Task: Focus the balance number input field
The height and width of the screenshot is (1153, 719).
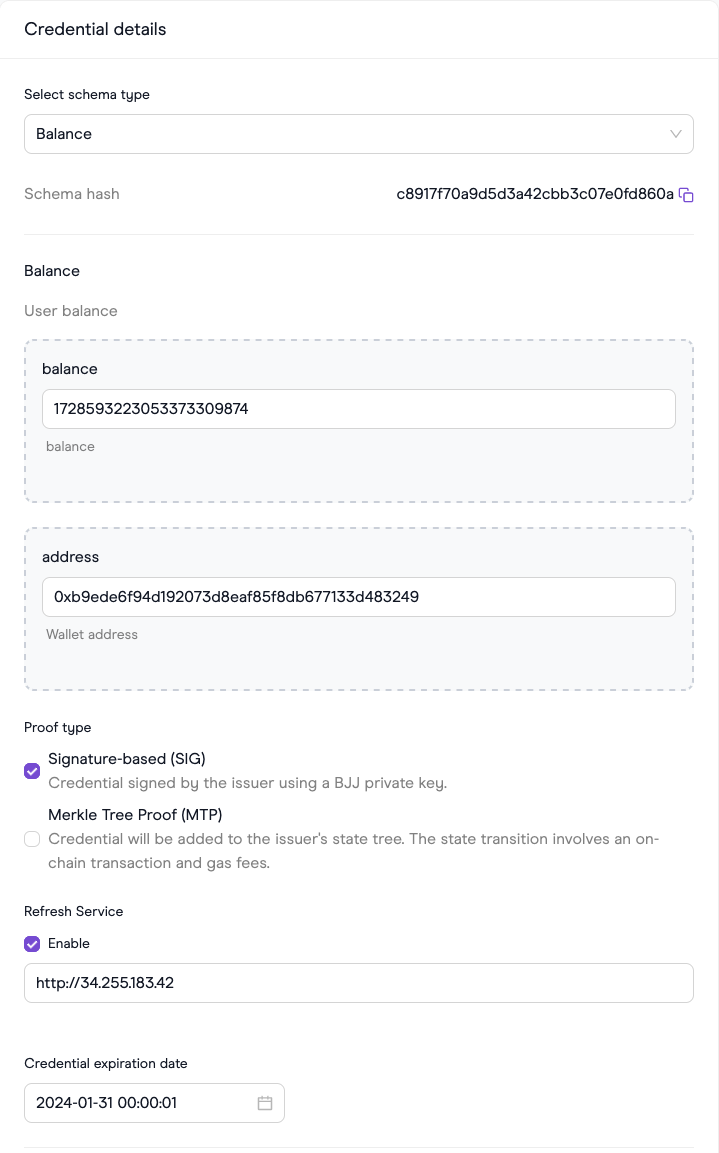Action: coord(359,409)
